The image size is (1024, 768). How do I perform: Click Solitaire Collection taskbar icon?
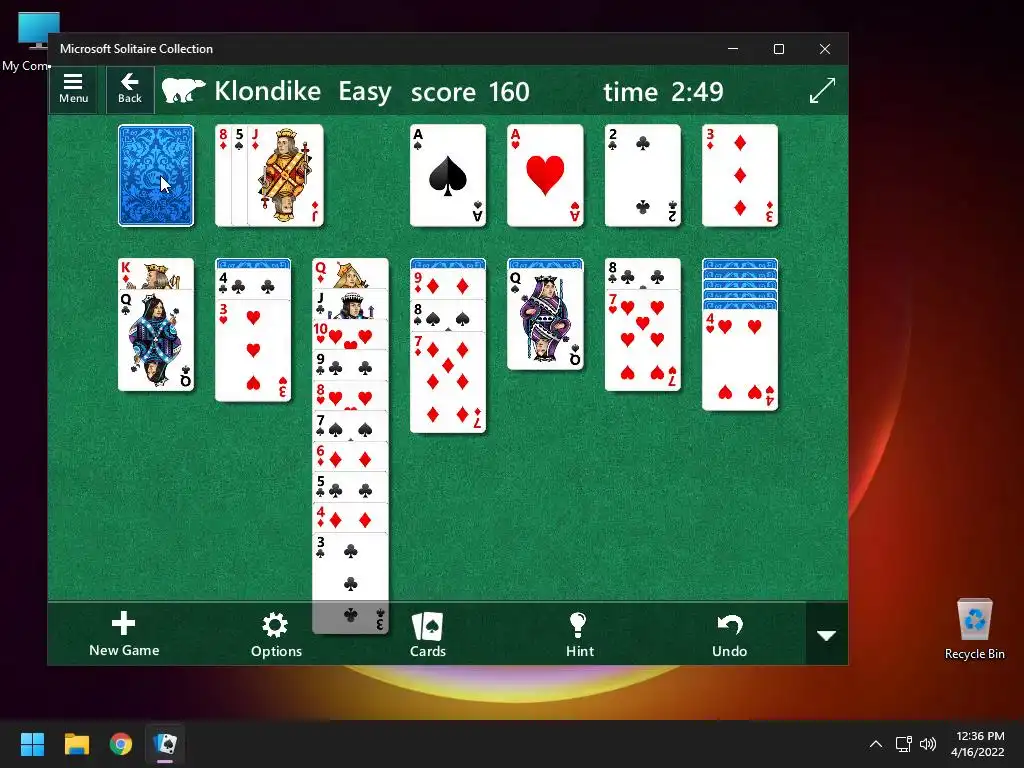(165, 744)
